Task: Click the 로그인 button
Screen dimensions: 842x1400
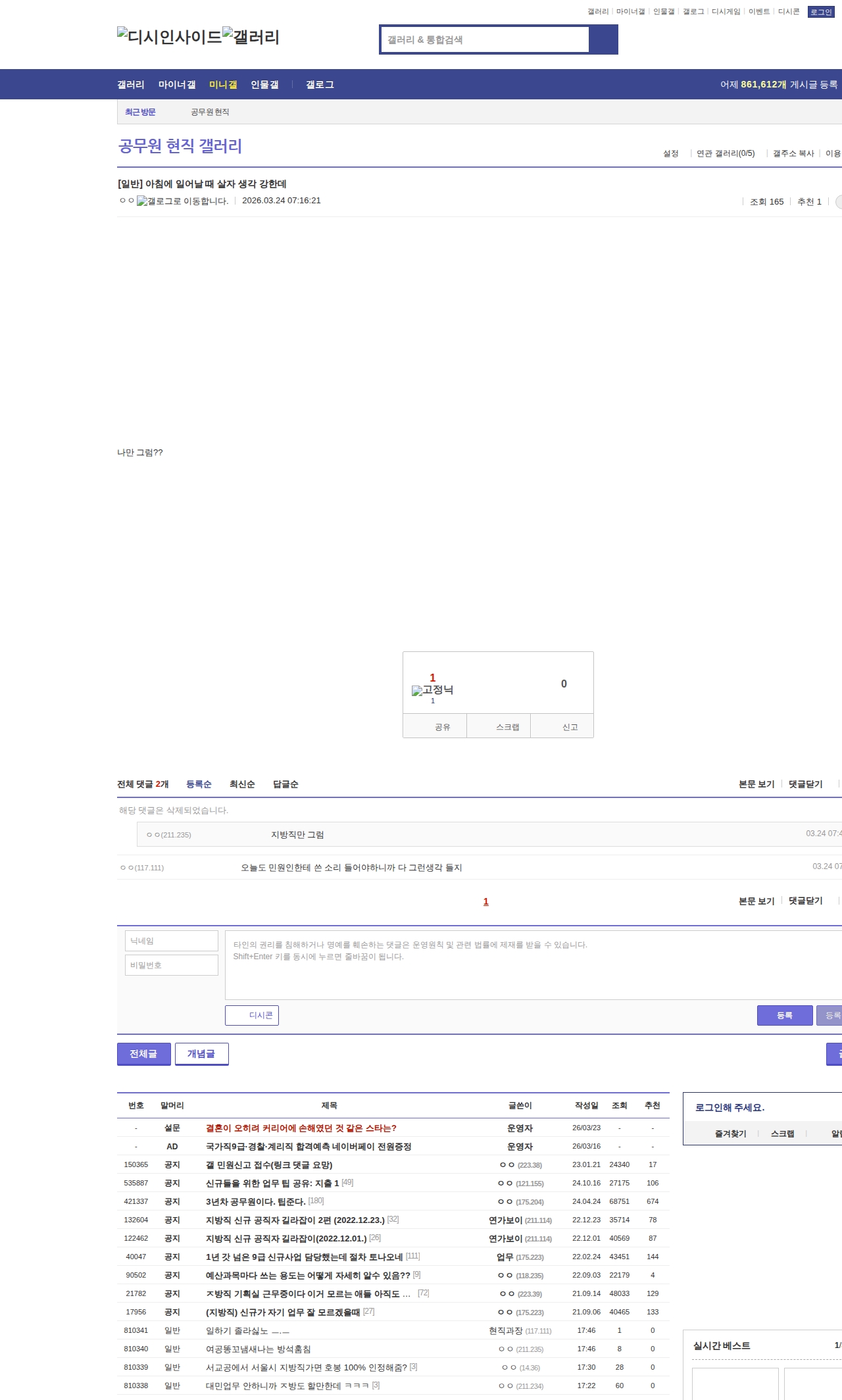Action: [820, 12]
